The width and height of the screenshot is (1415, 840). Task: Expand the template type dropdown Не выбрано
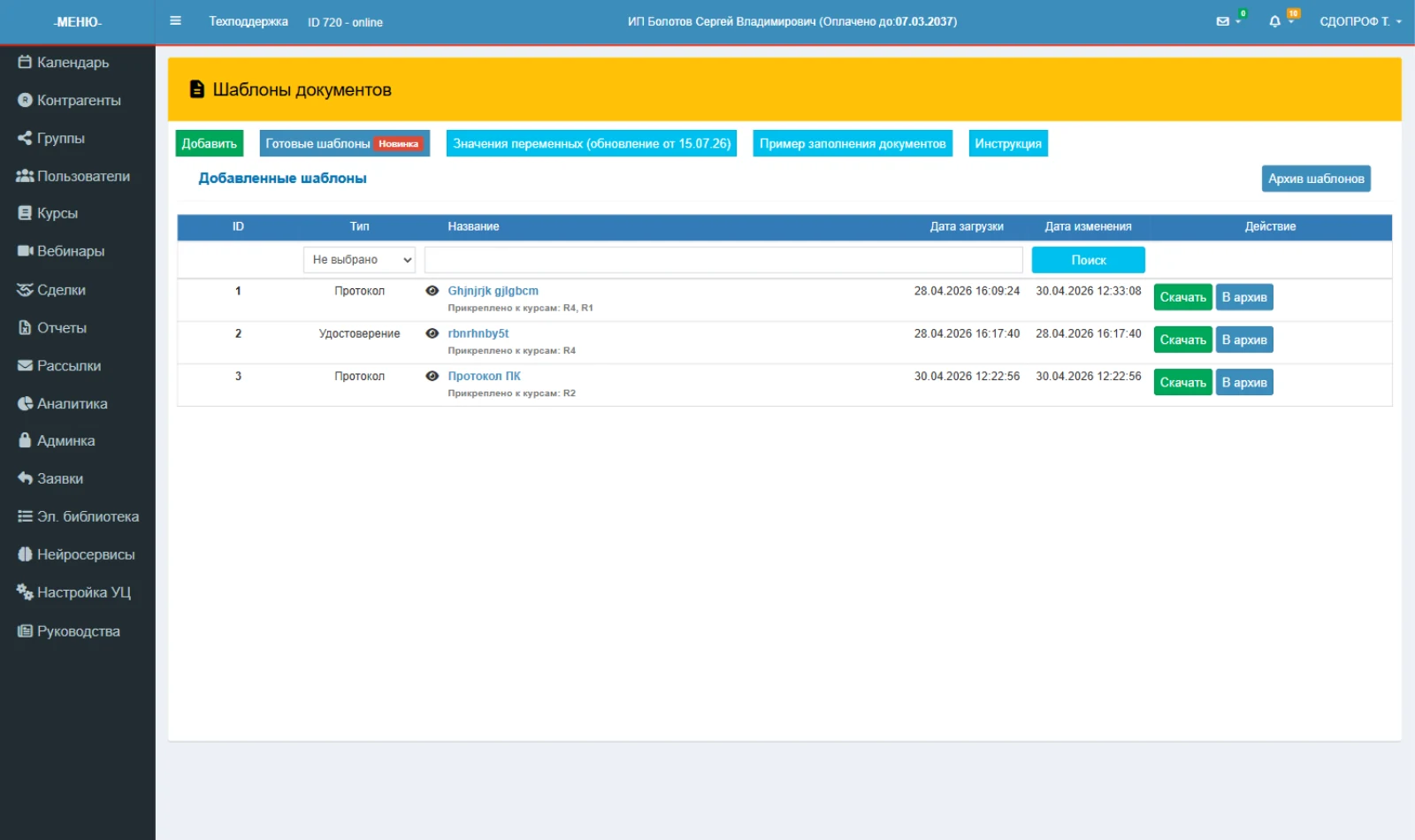click(x=359, y=260)
